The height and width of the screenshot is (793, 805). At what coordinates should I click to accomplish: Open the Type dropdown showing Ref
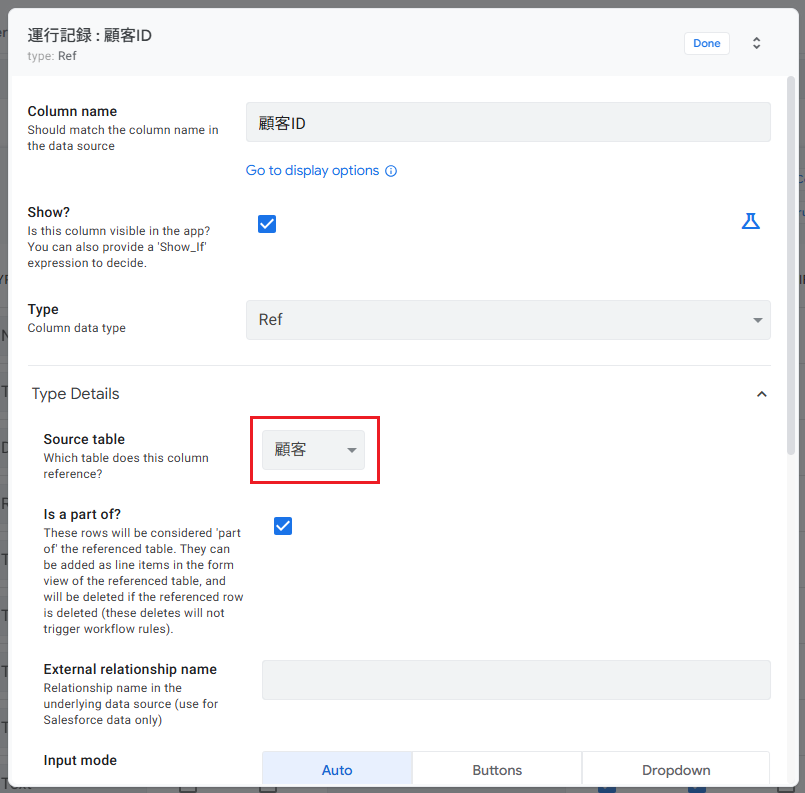click(x=507, y=320)
